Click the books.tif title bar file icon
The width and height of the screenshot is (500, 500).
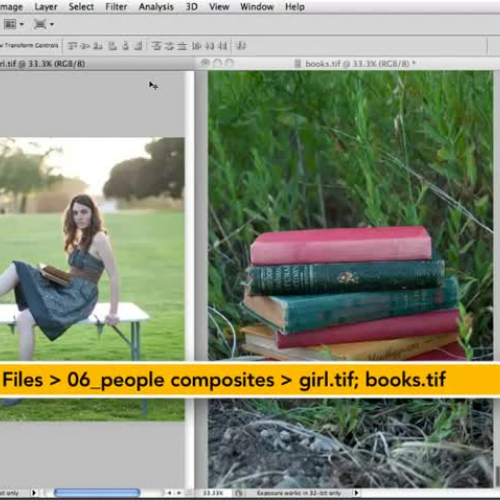298,63
